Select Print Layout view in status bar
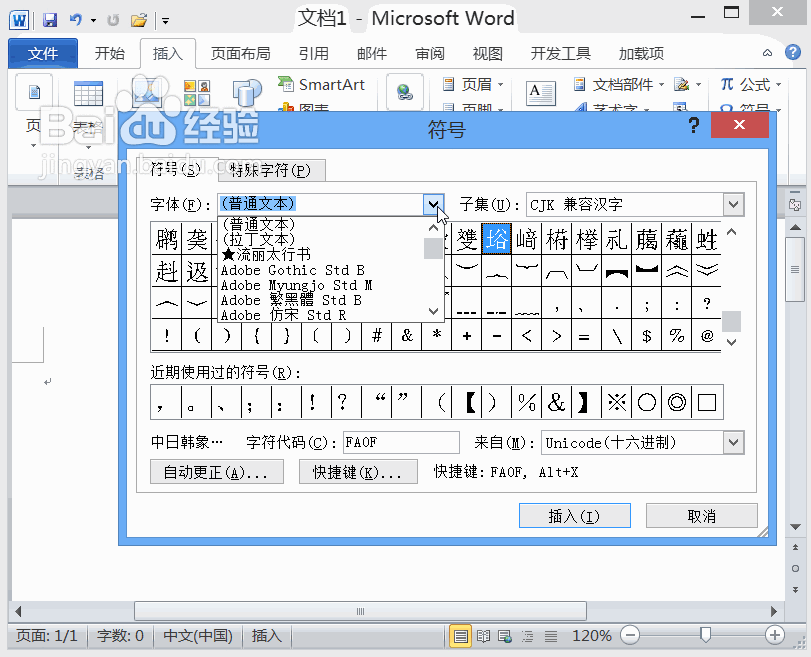The width and height of the screenshot is (811, 657). click(460, 636)
